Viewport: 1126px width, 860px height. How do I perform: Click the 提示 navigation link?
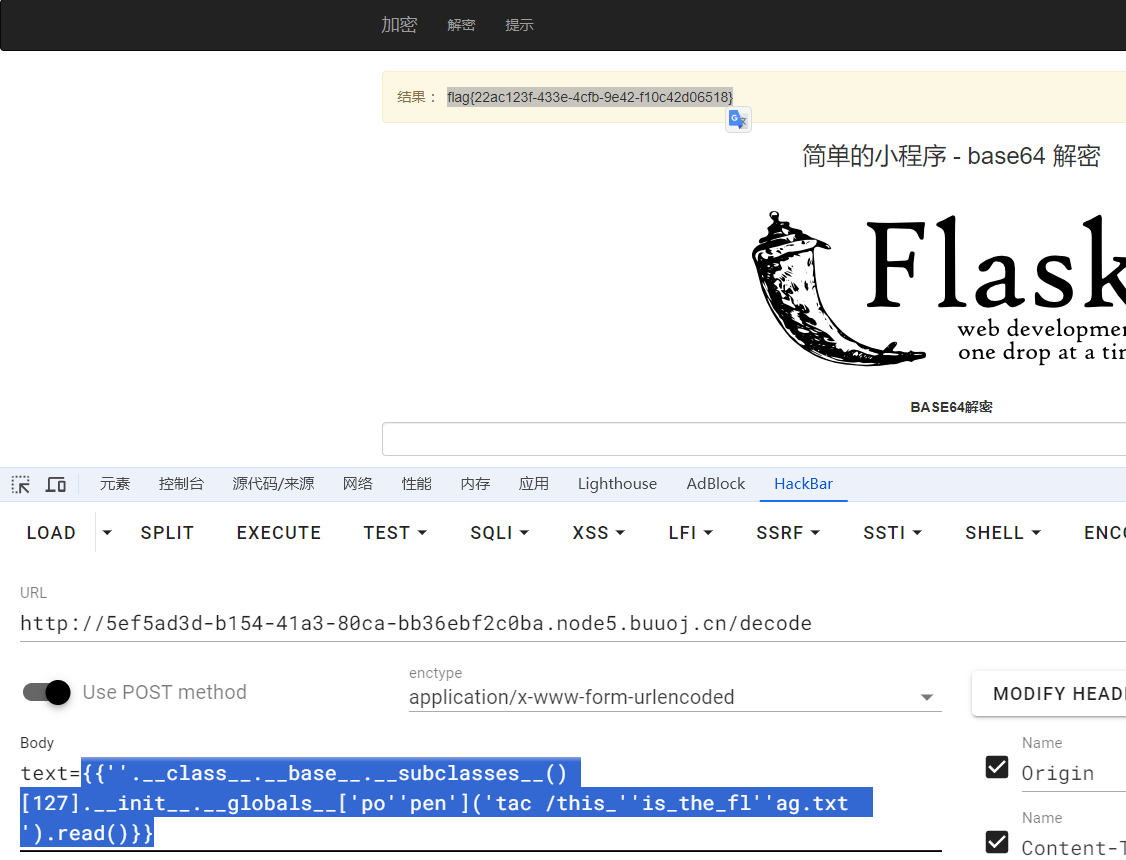pyautogui.click(x=519, y=25)
